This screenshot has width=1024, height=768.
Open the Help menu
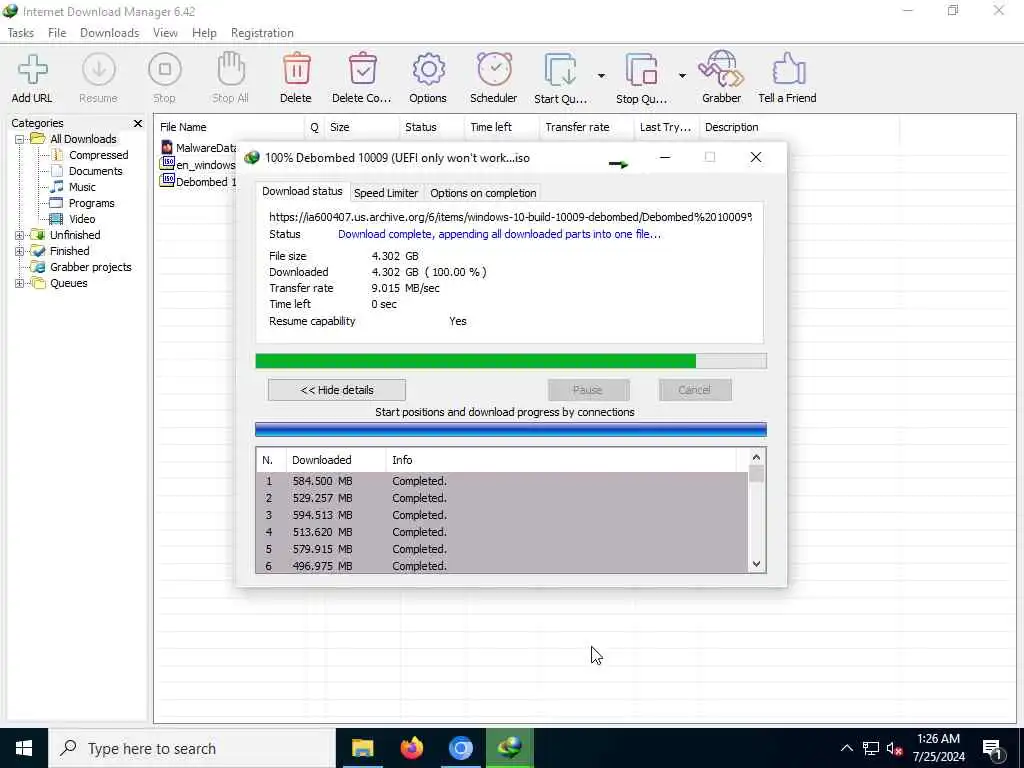[x=204, y=33]
